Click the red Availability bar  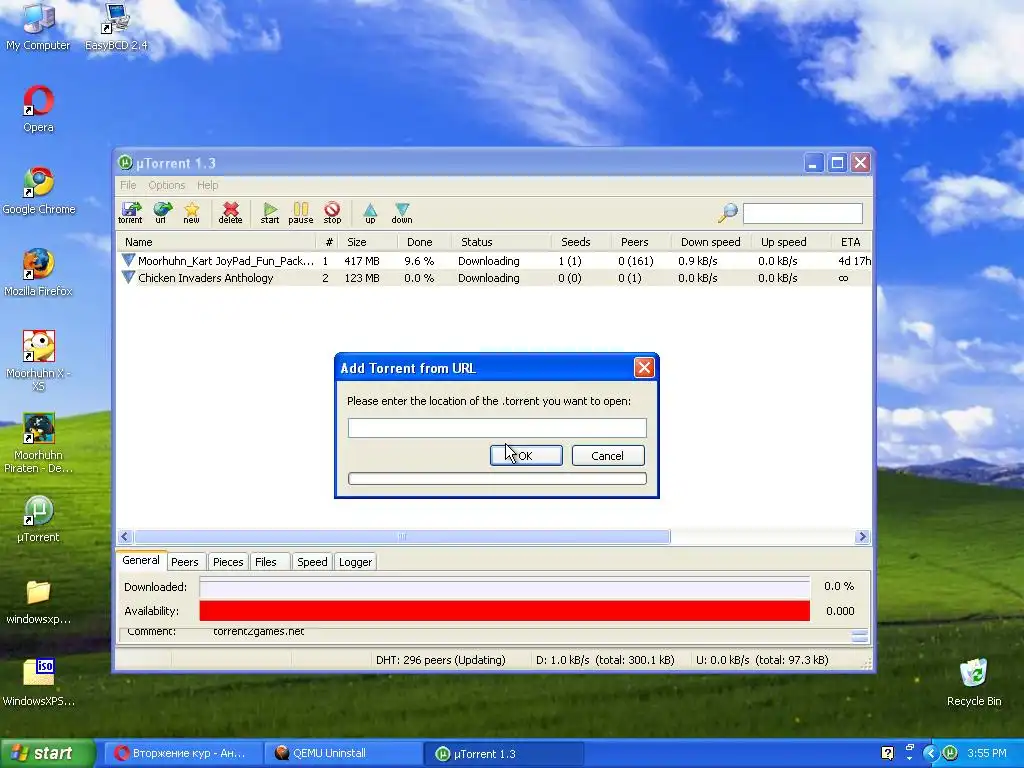click(x=504, y=611)
